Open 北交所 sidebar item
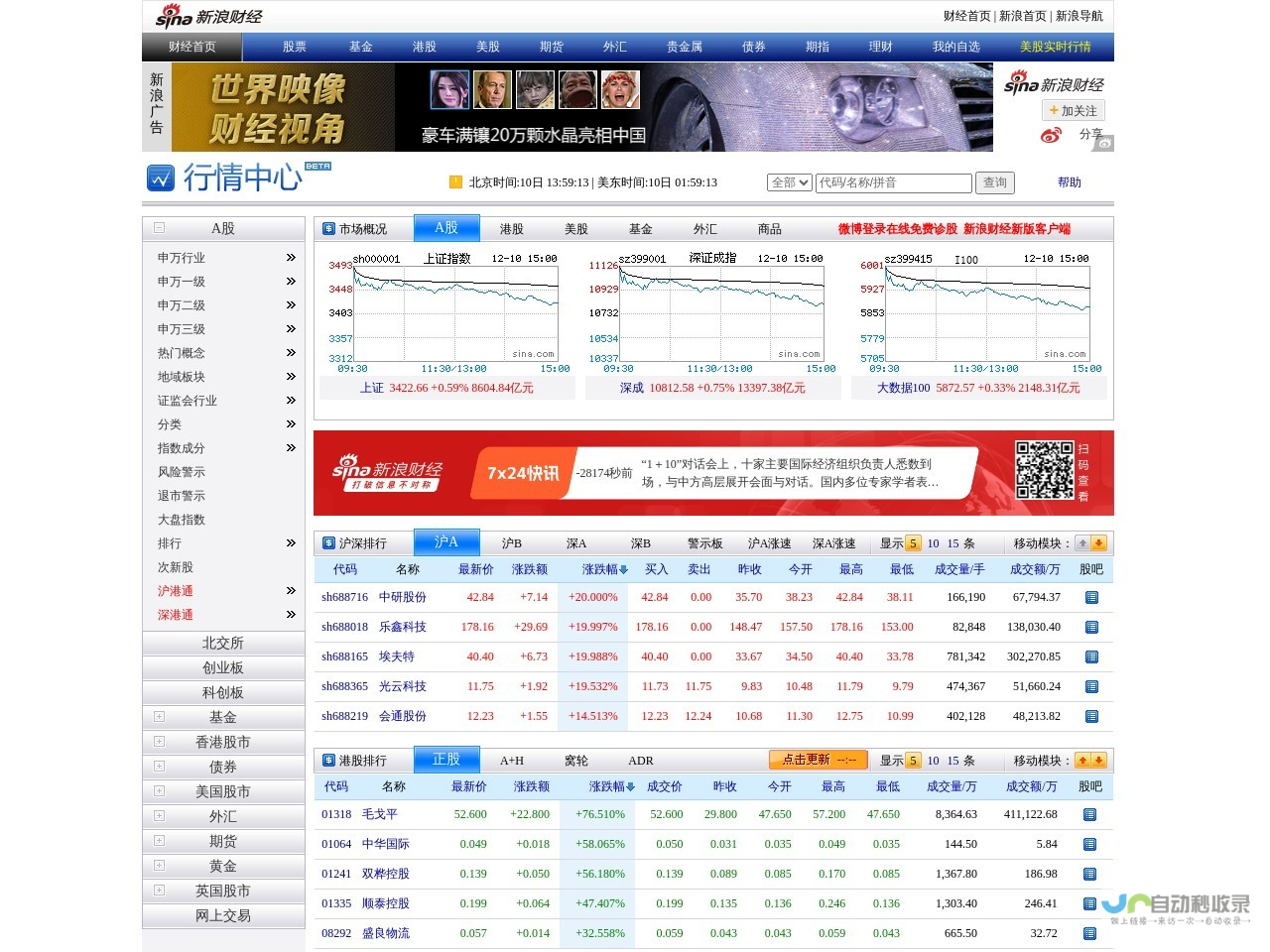1270x952 pixels. click(x=223, y=643)
